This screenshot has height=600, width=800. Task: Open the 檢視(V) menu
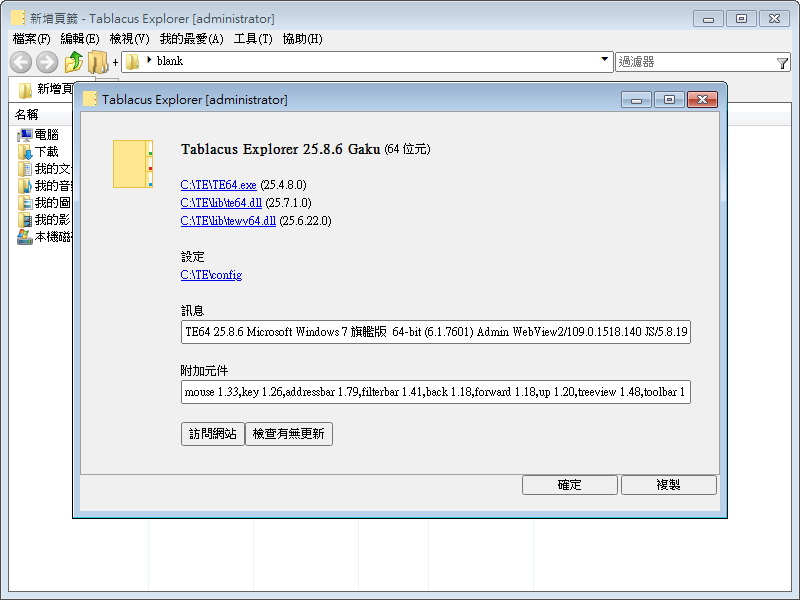[130, 39]
